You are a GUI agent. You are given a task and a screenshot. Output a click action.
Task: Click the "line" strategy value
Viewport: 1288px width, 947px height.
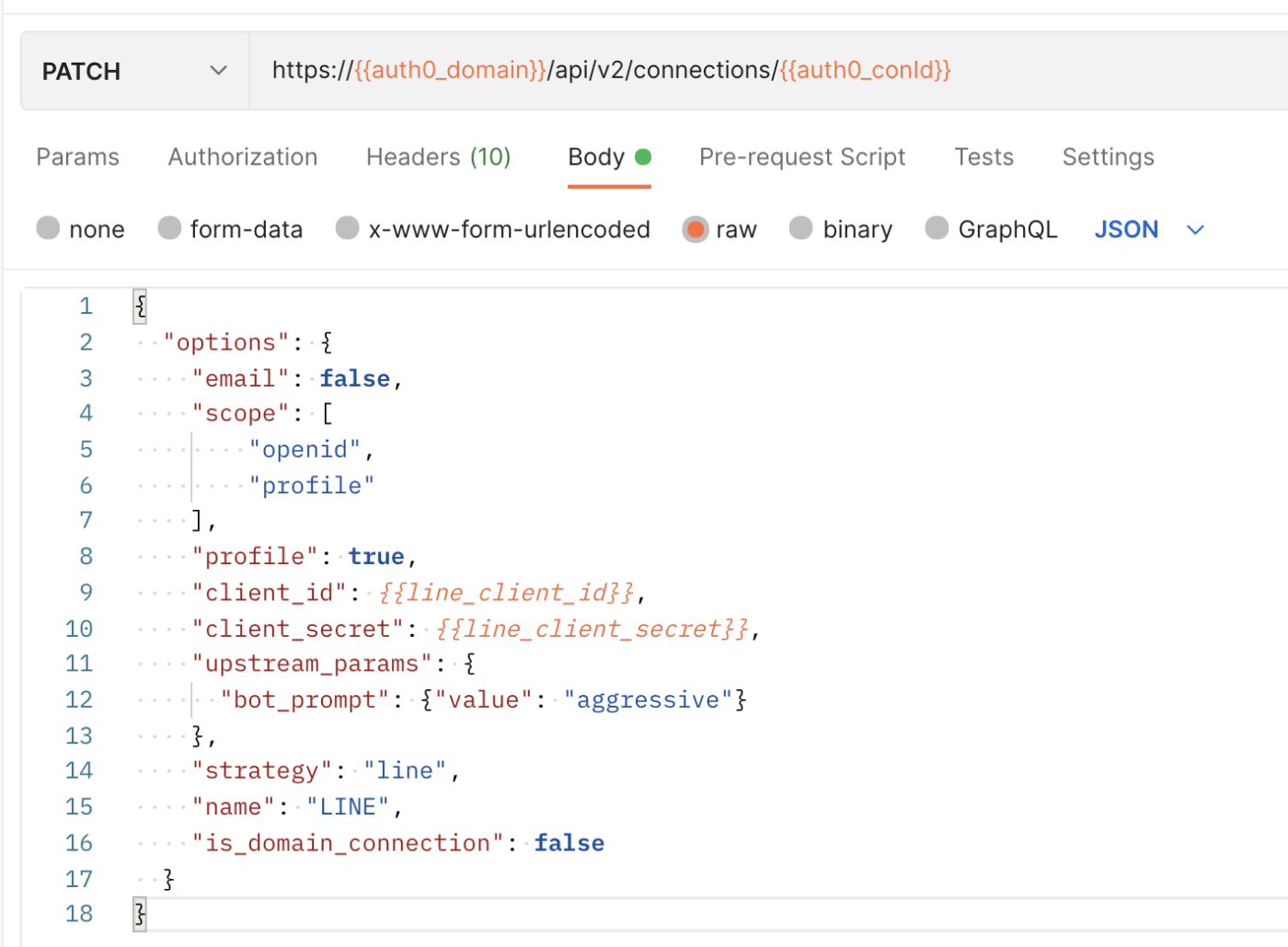(x=405, y=770)
